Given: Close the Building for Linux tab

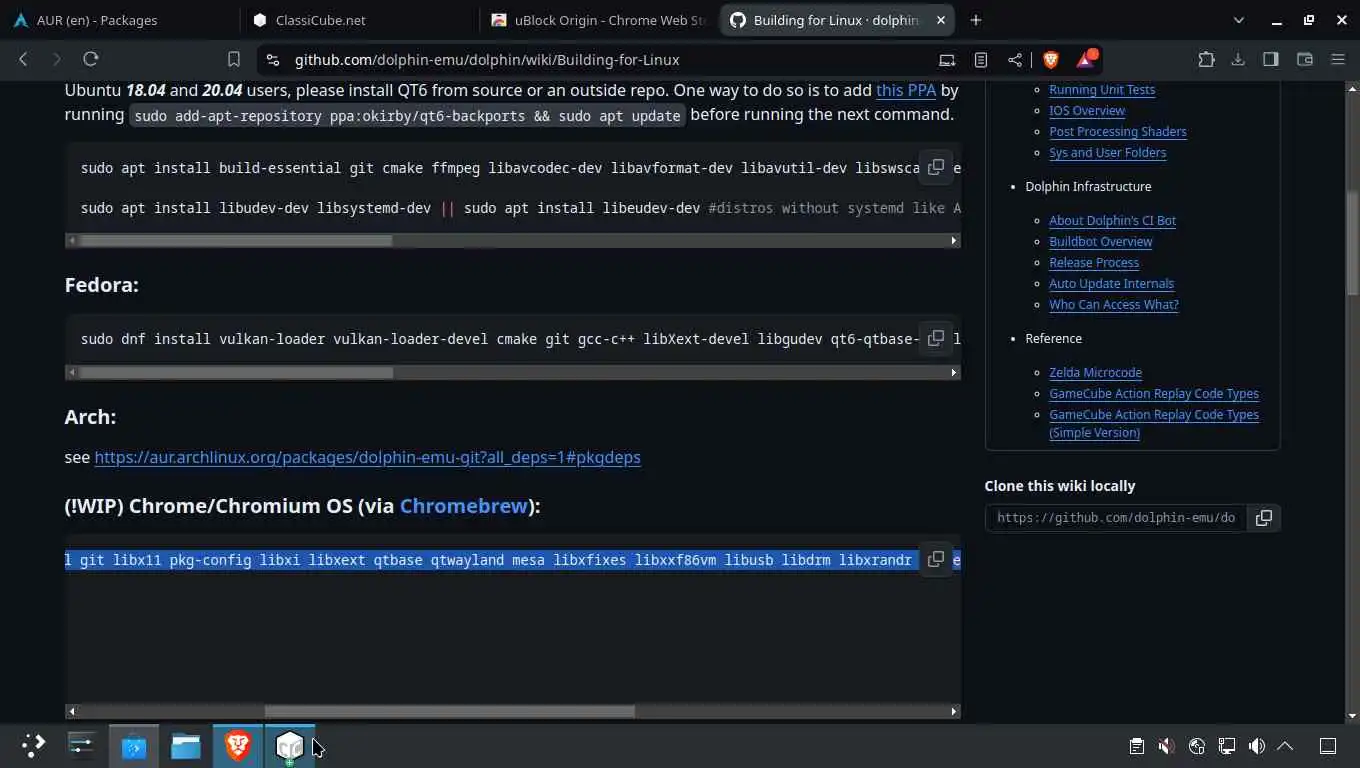Looking at the screenshot, I should click(x=941, y=20).
